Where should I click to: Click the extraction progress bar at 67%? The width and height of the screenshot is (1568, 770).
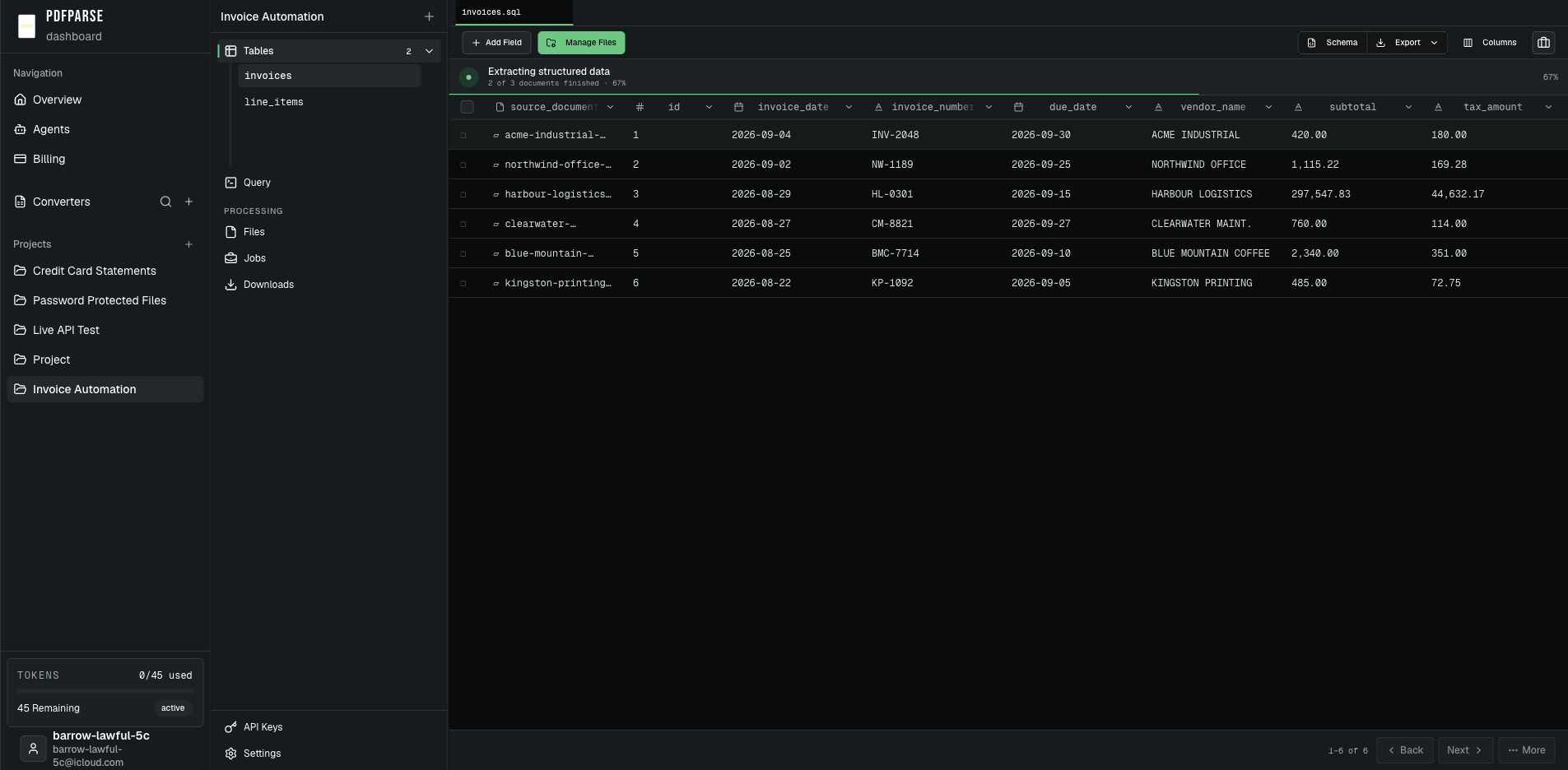tap(1008, 95)
